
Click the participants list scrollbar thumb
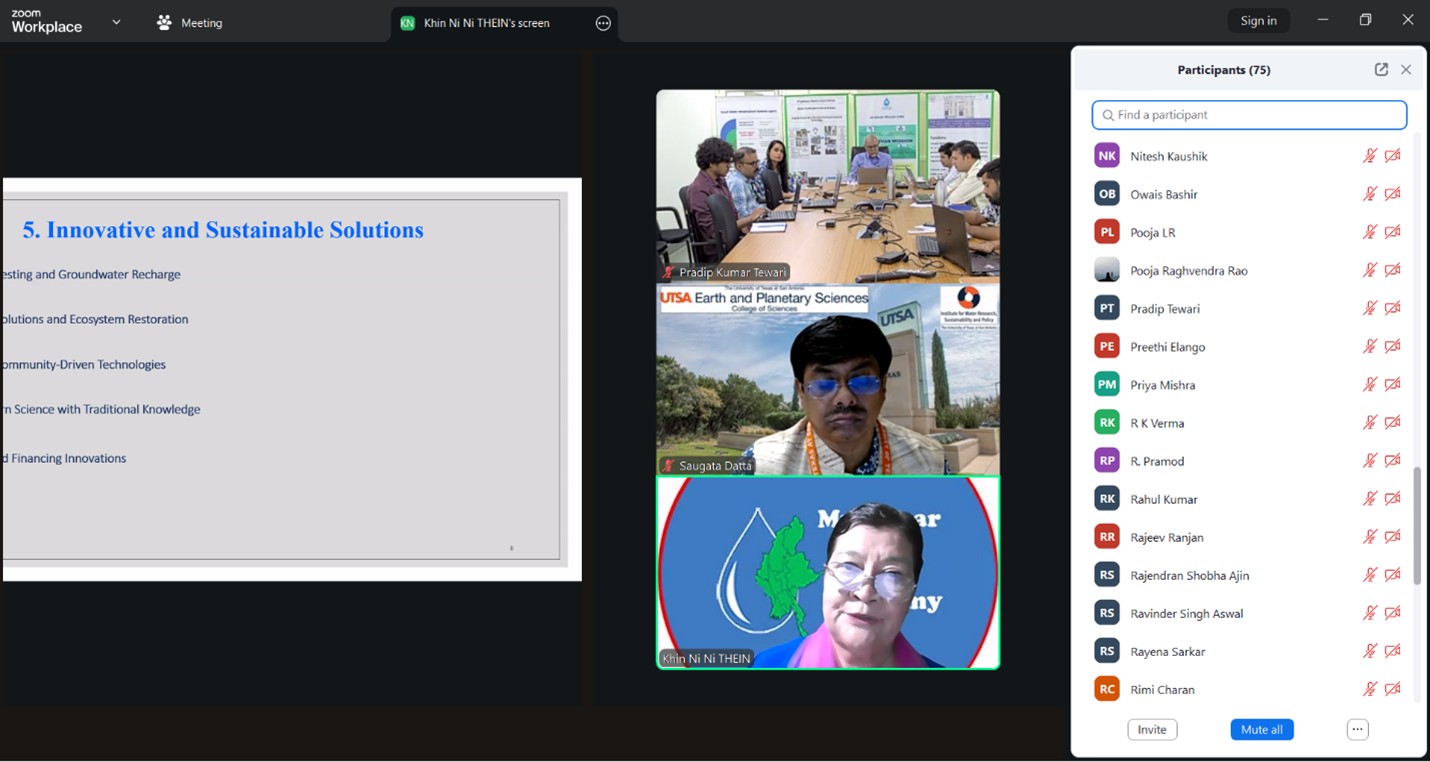tap(1417, 525)
